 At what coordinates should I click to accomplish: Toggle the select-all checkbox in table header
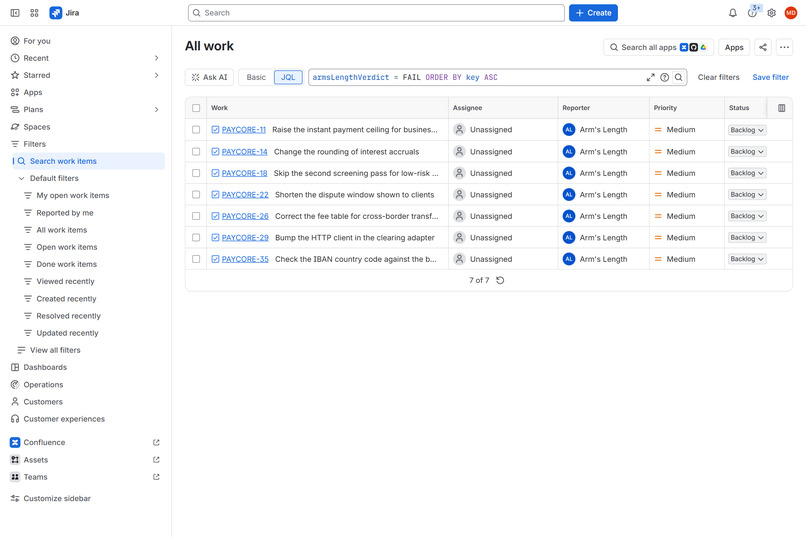(196, 108)
